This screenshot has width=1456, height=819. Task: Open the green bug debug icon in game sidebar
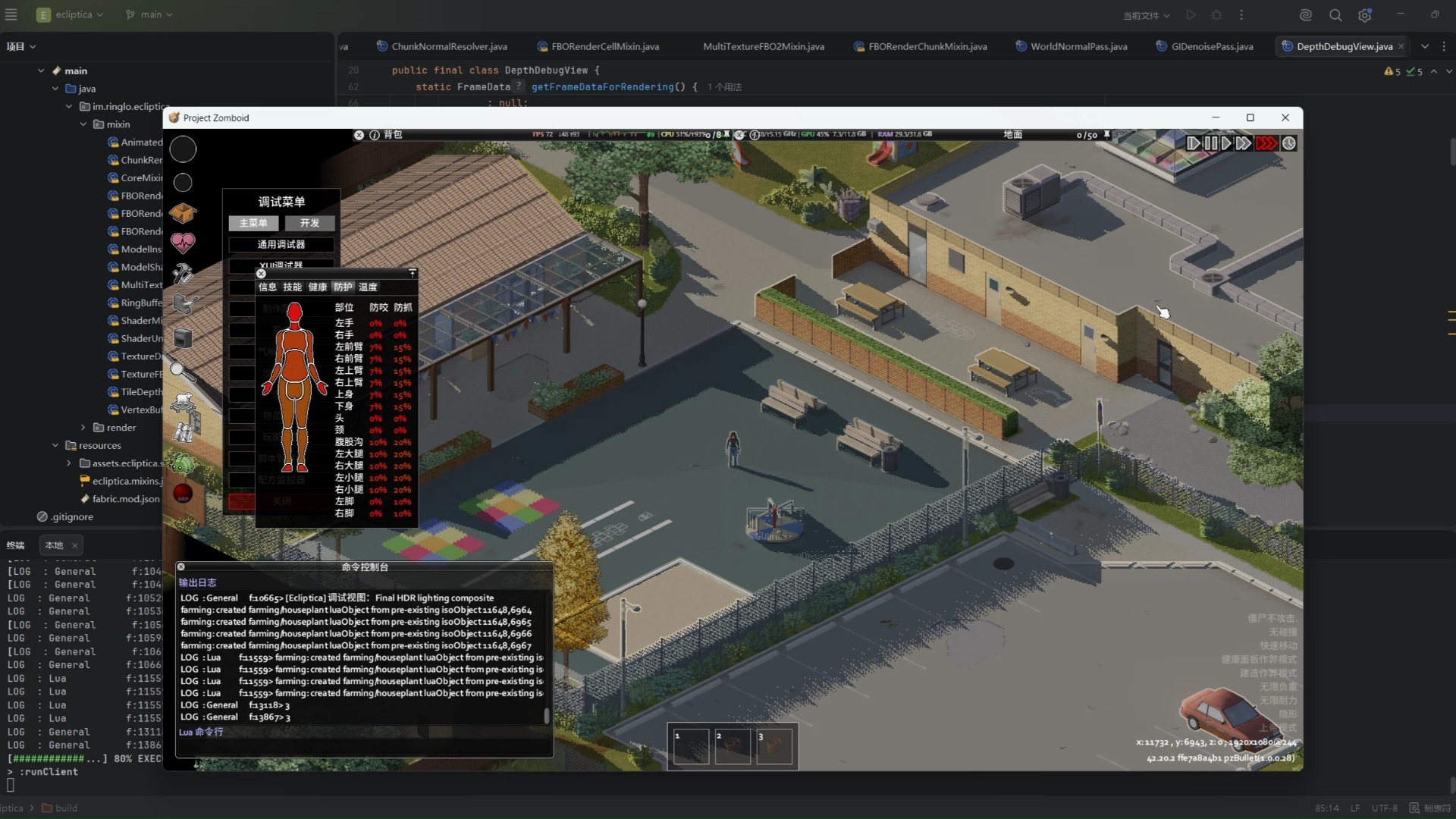pos(183,463)
